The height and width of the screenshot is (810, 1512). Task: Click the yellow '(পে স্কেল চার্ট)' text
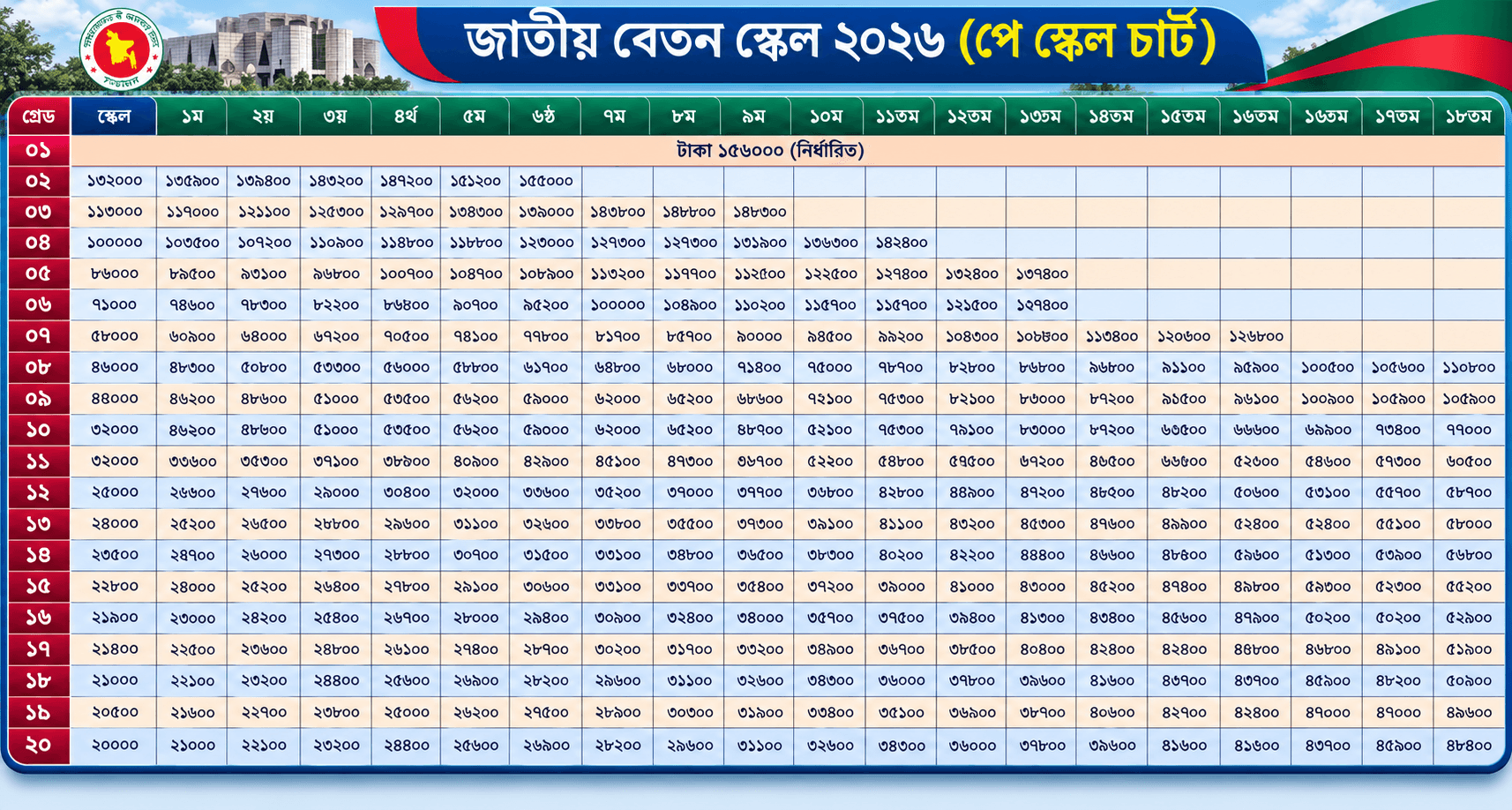[1088, 41]
